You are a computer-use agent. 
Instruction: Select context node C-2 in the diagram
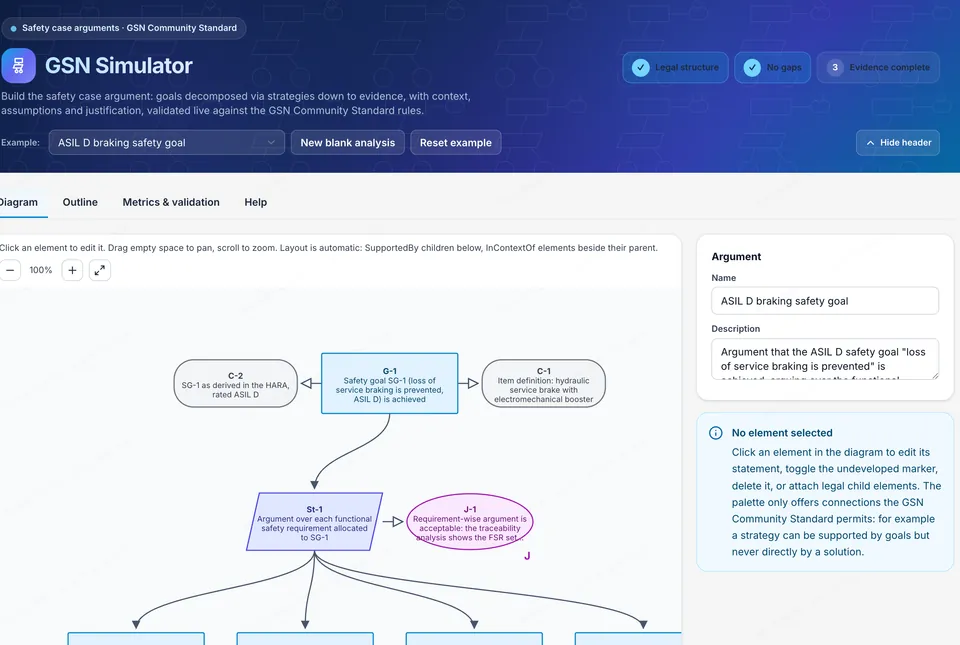point(236,384)
